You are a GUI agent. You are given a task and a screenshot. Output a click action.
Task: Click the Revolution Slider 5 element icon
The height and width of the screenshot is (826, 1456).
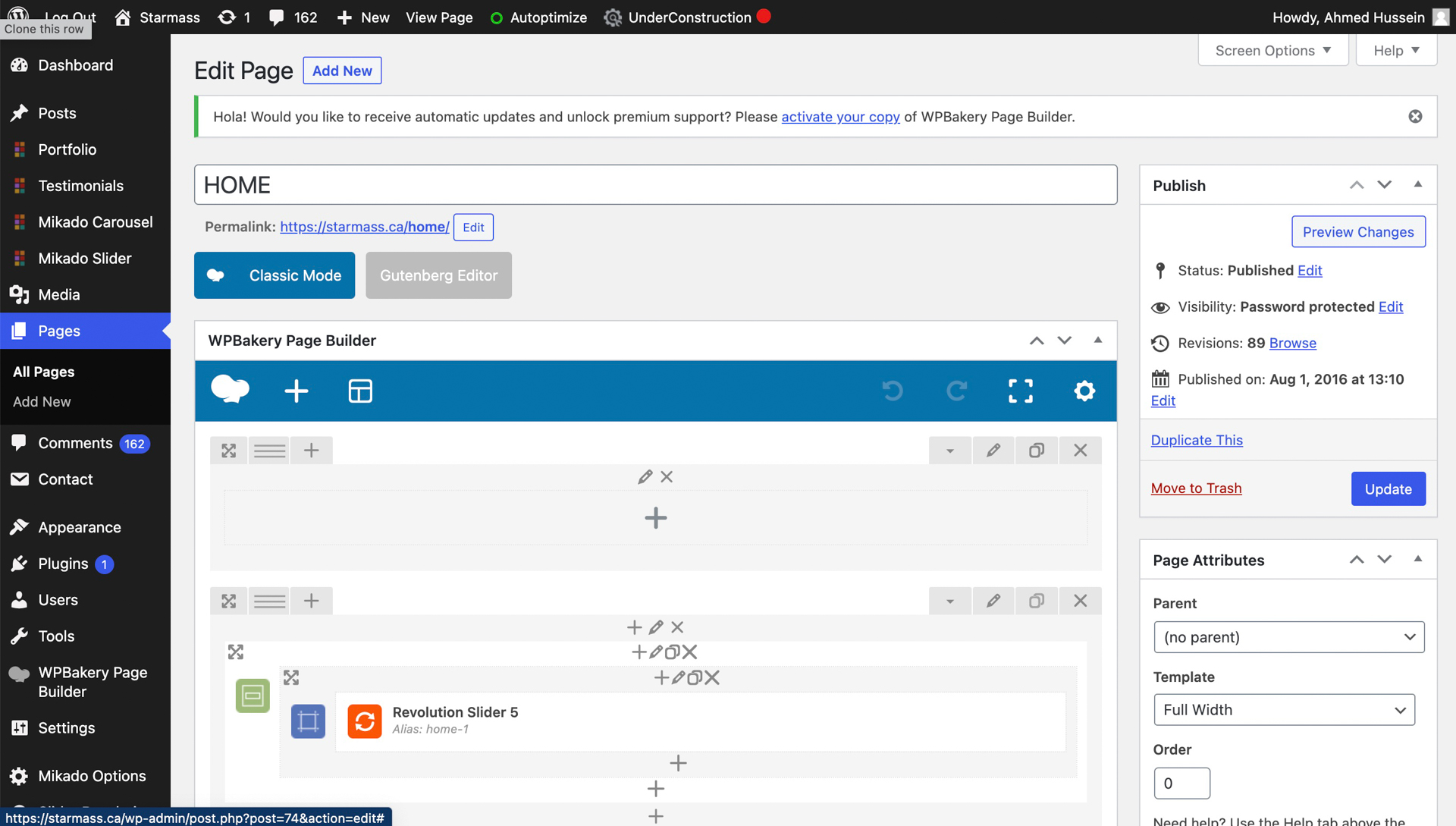click(x=365, y=721)
